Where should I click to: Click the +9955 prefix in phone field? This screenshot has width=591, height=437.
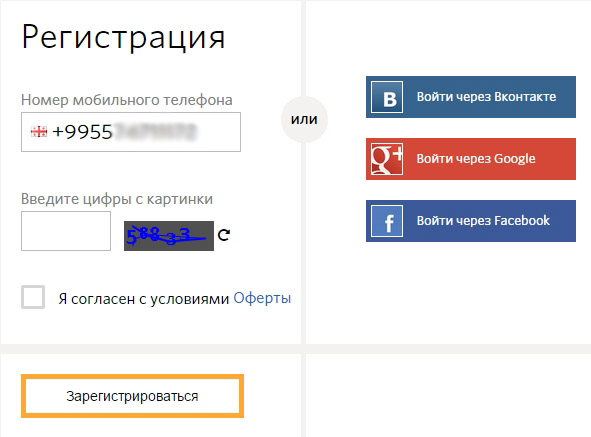(x=83, y=132)
